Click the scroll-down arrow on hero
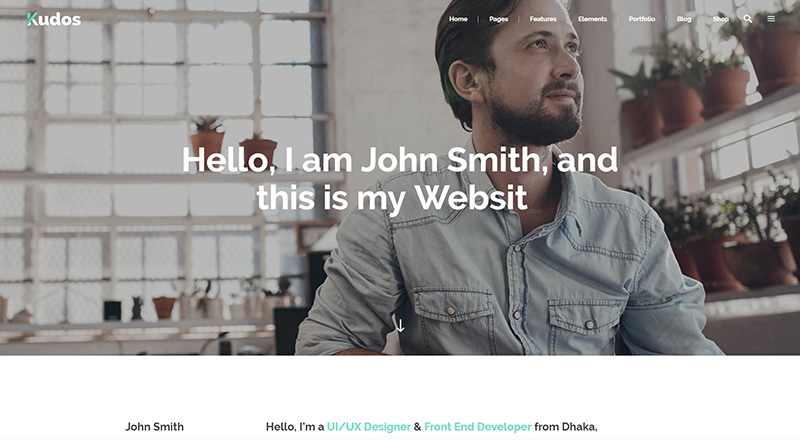The height and width of the screenshot is (440, 800). pos(401,326)
